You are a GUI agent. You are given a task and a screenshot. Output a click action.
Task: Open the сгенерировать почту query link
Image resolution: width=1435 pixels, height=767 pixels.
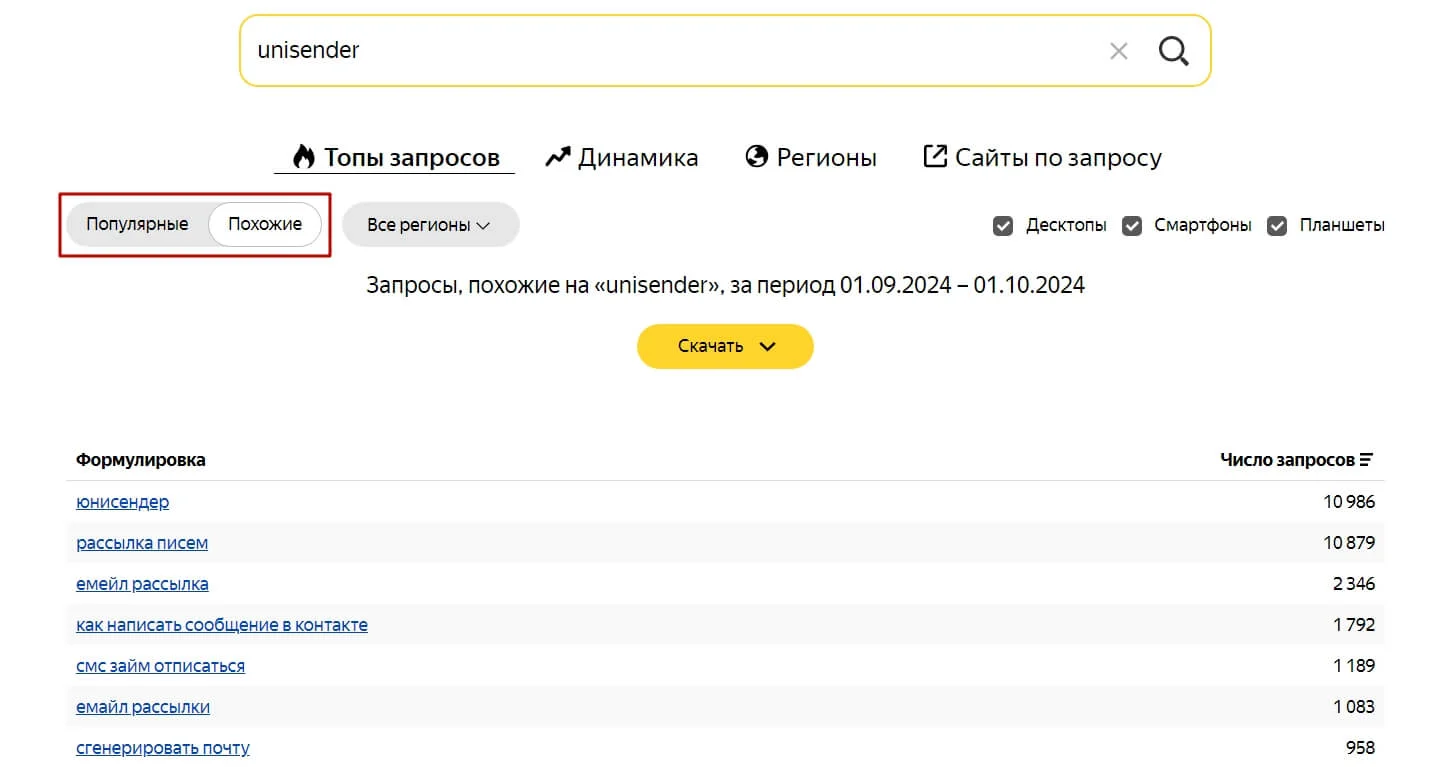163,748
